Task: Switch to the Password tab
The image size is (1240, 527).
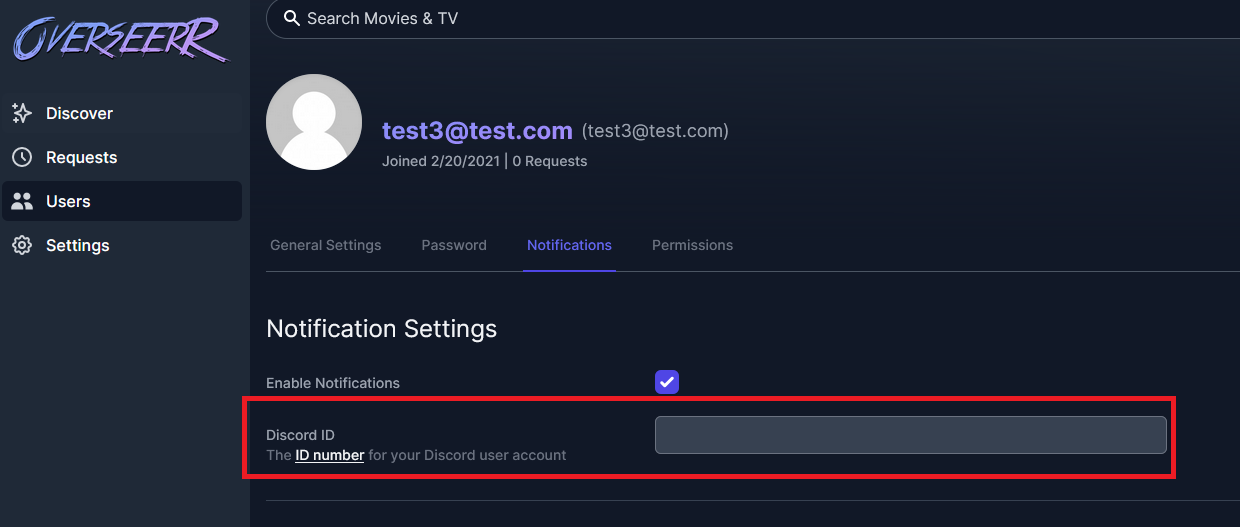Action: (454, 245)
